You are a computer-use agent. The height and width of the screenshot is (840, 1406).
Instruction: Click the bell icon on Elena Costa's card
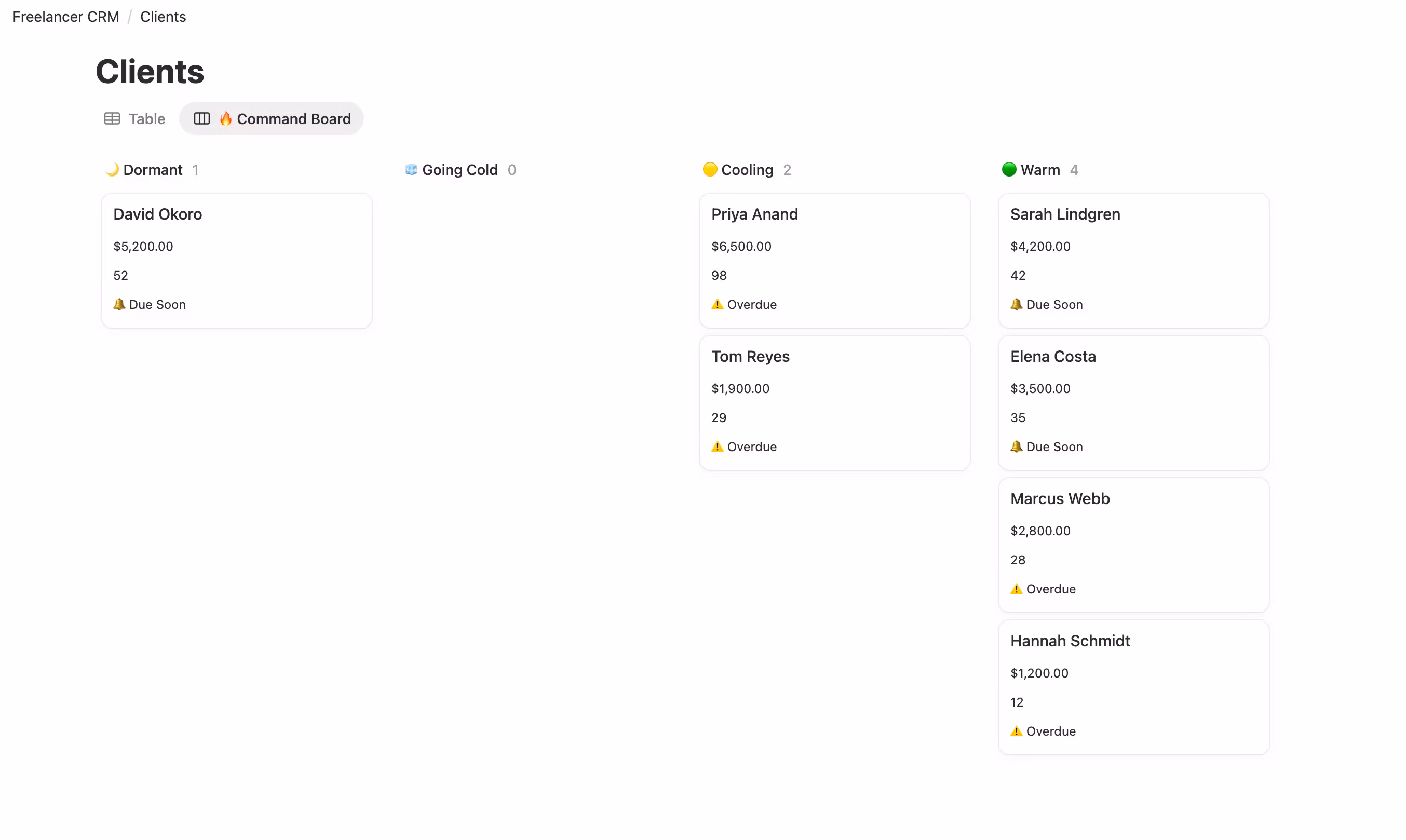(1016, 446)
